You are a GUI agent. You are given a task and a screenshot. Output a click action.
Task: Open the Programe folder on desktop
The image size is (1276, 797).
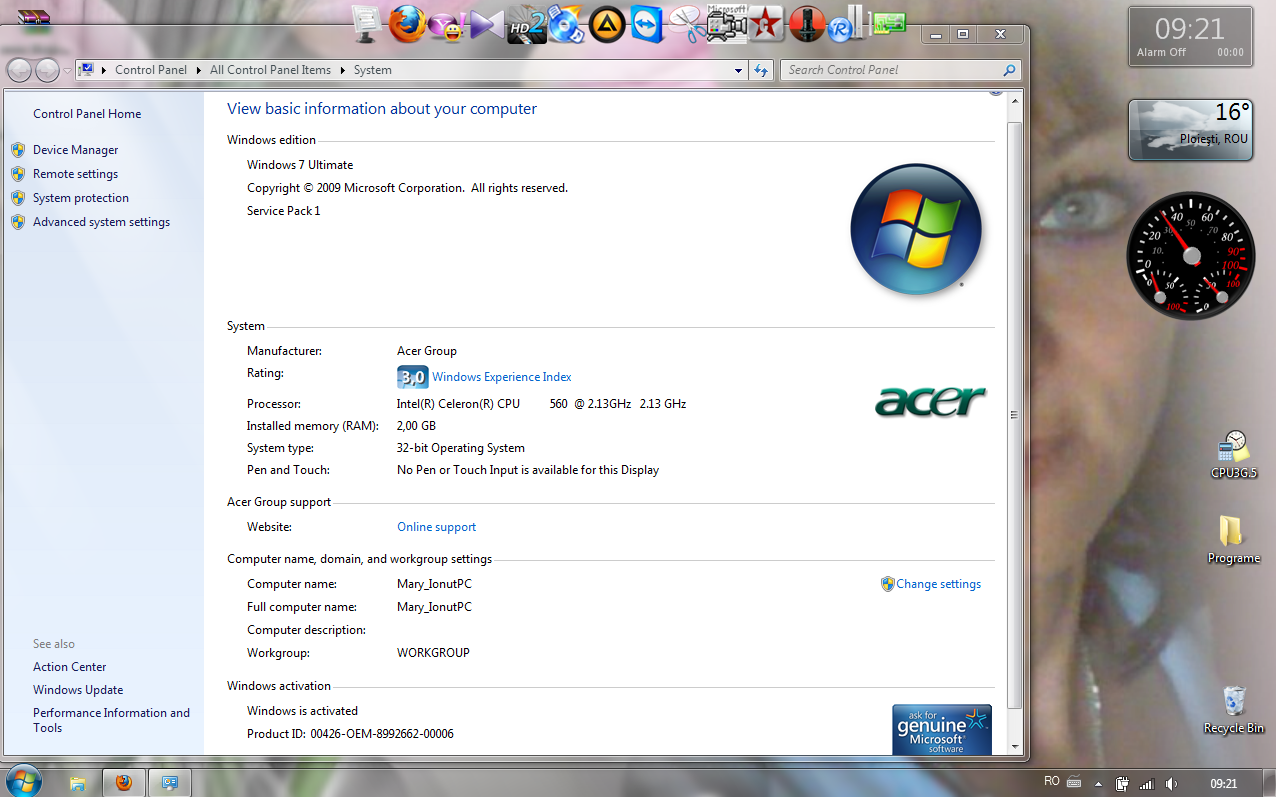coord(1233,540)
